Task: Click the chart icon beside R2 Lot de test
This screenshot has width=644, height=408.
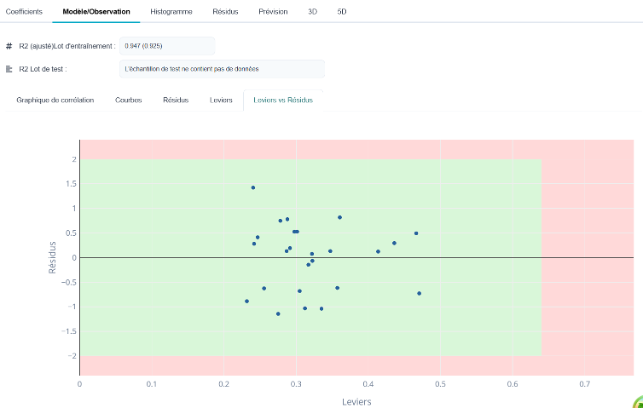Action: coord(9,69)
